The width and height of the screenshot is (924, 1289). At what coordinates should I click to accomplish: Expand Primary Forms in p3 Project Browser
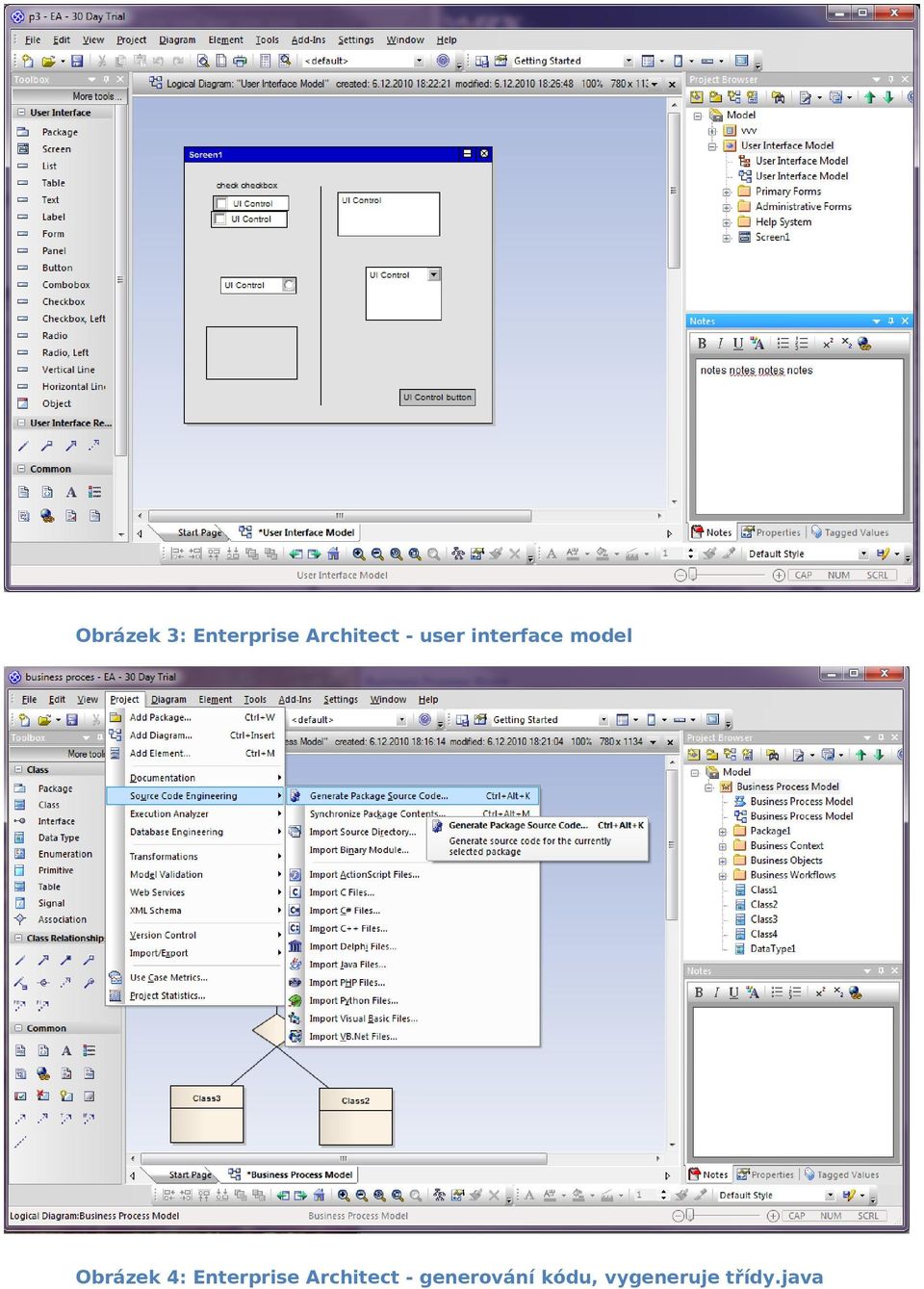pyautogui.click(x=727, y=192)
